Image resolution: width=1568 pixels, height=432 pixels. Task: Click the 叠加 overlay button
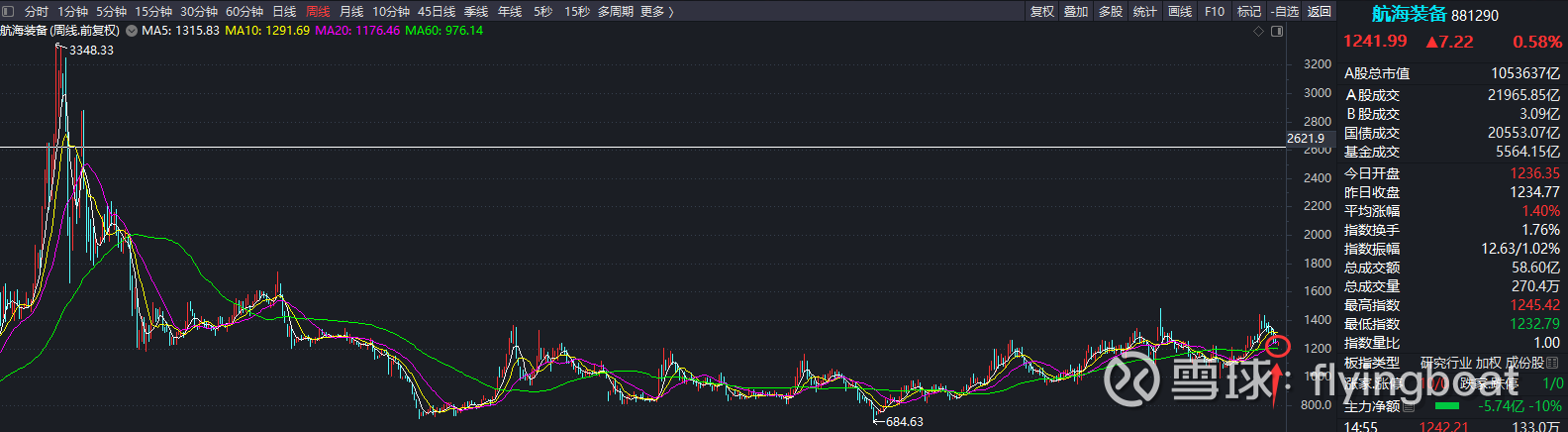tap(1076, 12)
